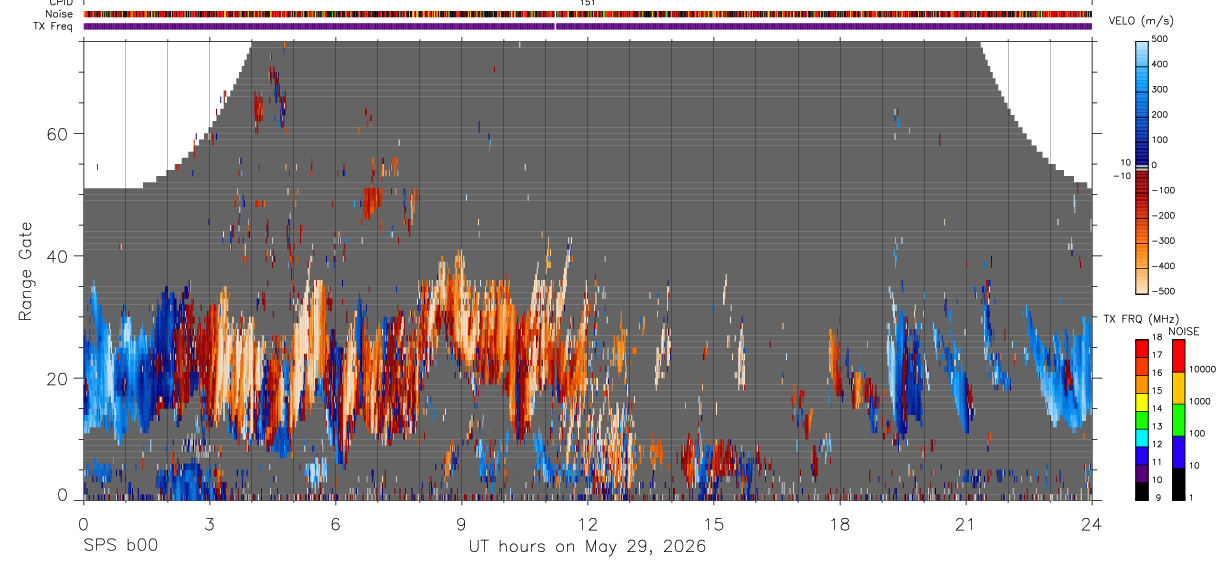Image resolution: width=1228 pixels, height=567 pixels.
Task: Click the 'TX Freq' row label at top left
Action: pyautogui.click(x=55, y=26)
